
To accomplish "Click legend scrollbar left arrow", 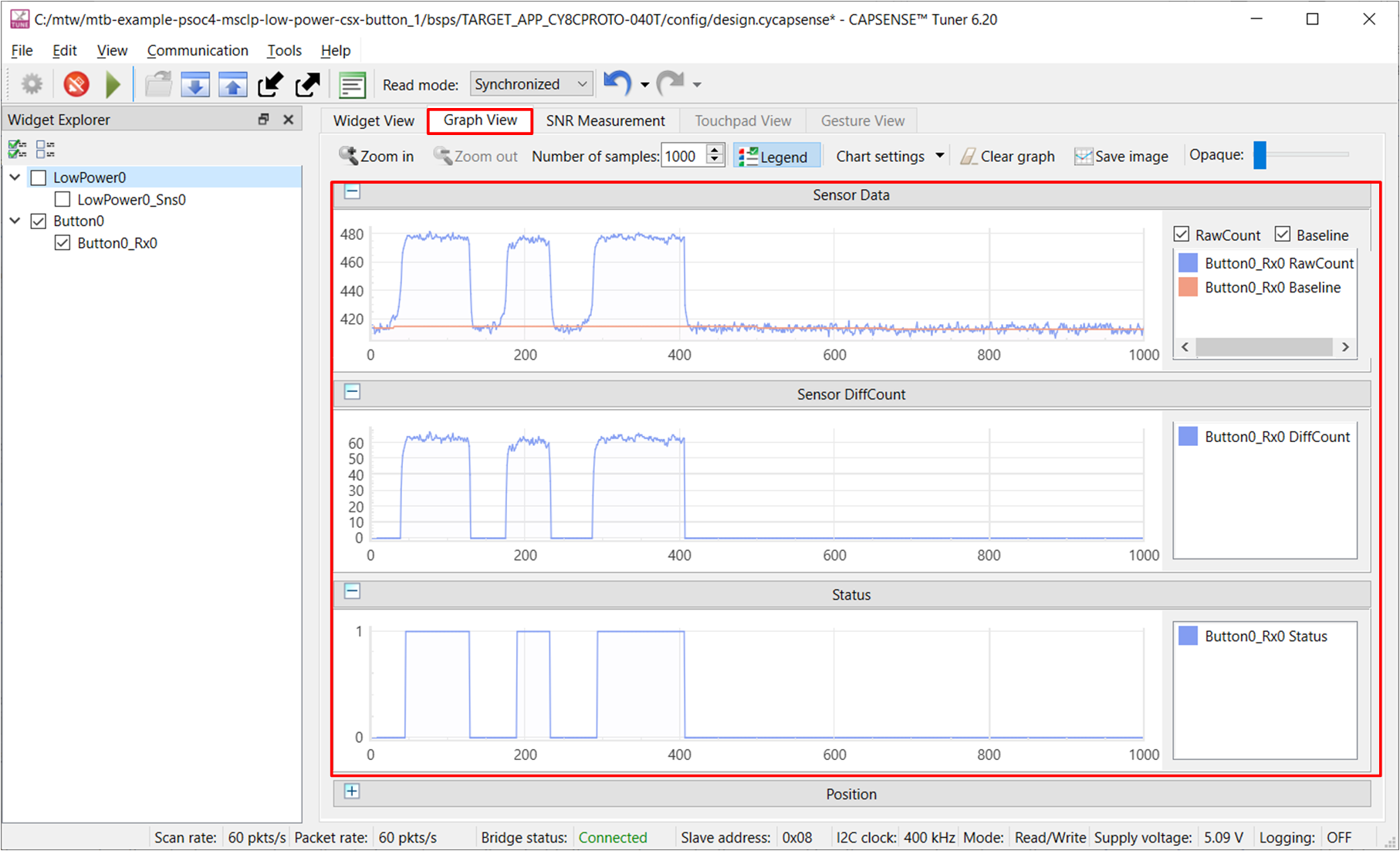I will coord(1186,347).
